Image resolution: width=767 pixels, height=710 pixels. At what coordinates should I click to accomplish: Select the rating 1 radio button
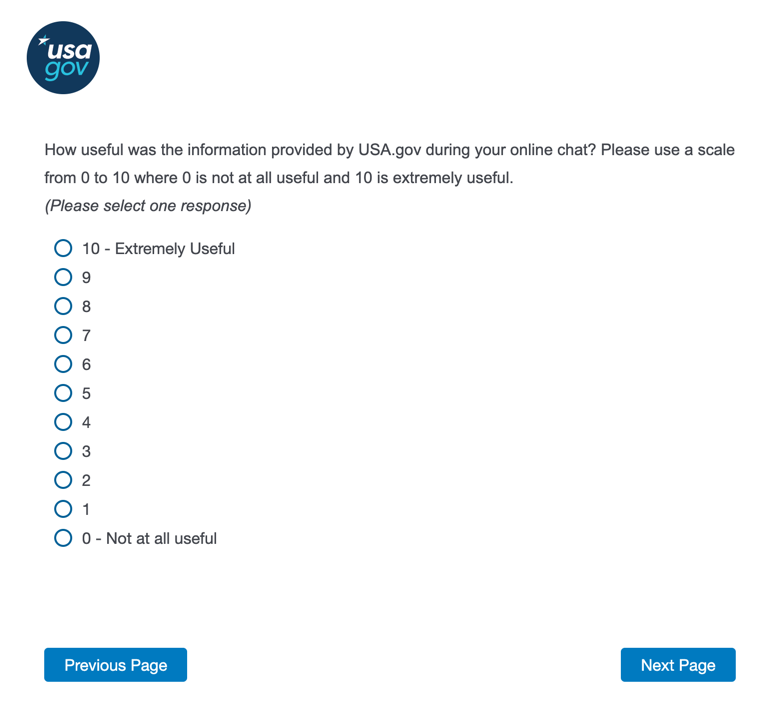coord(63,509)
